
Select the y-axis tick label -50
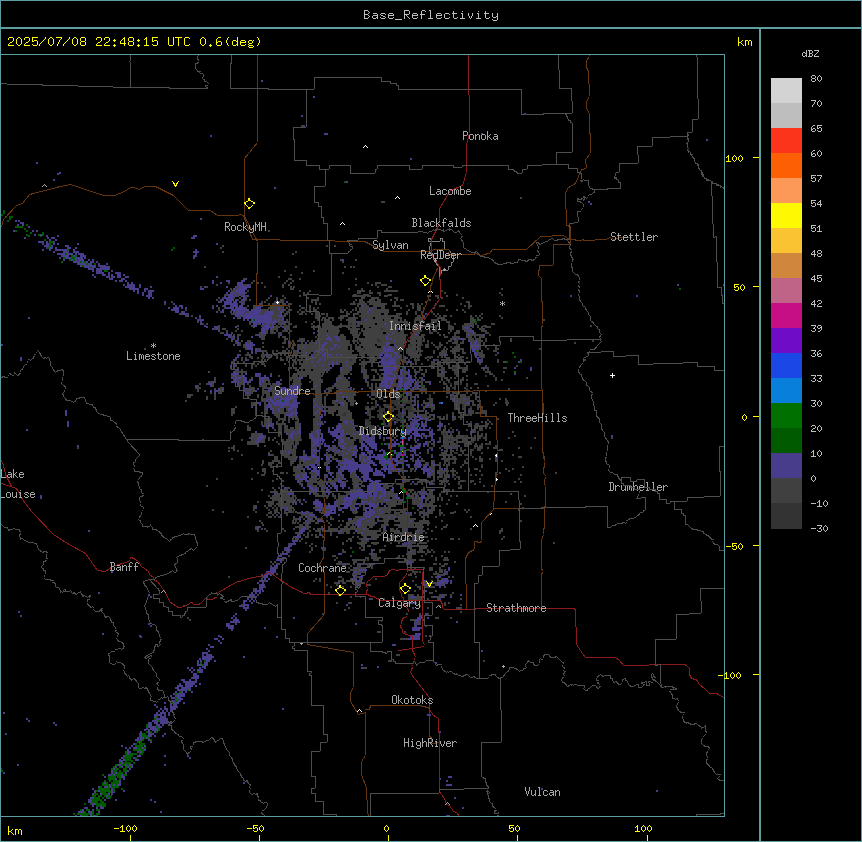(734, 546)
